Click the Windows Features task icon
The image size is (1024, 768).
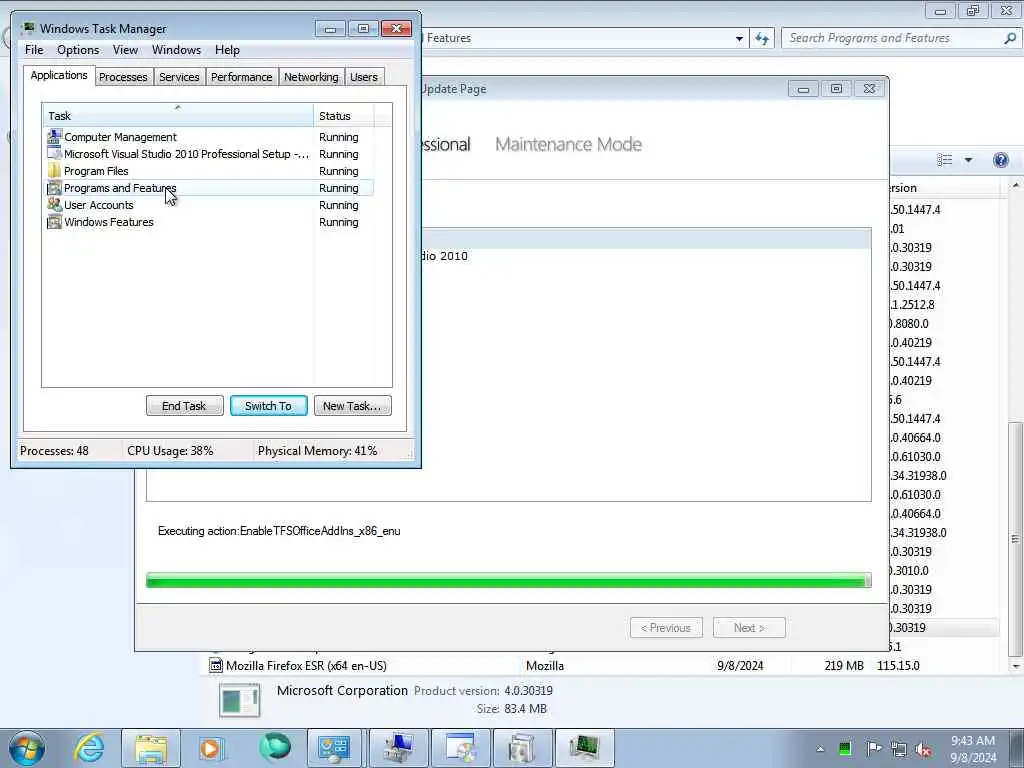(x=54, y=221)
